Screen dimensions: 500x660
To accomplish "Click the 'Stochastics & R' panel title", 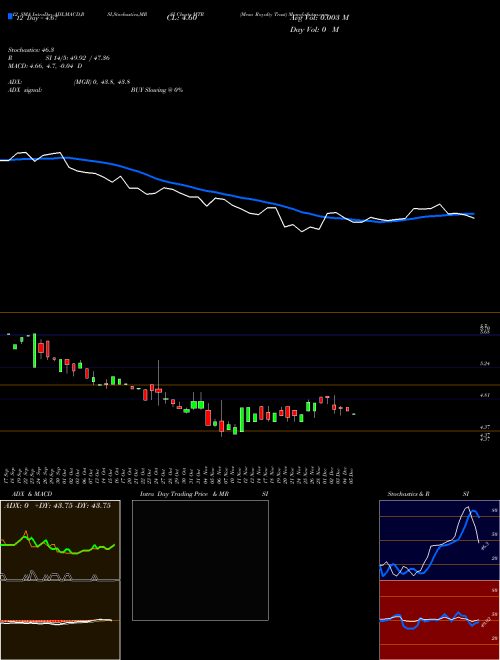I will click(x=408, y=494).
